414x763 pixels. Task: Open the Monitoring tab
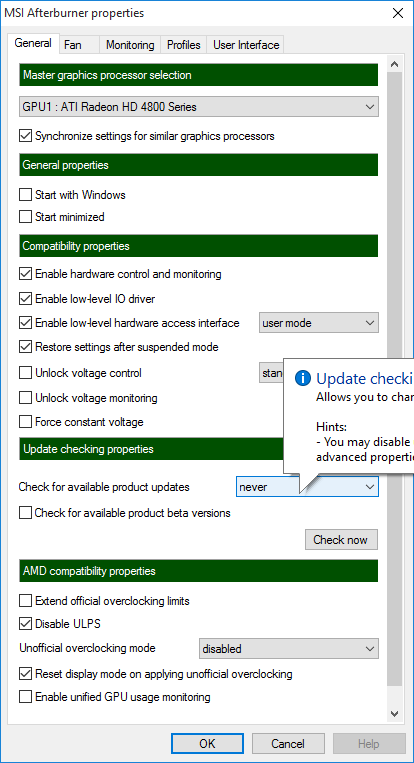tap(130, 45)
